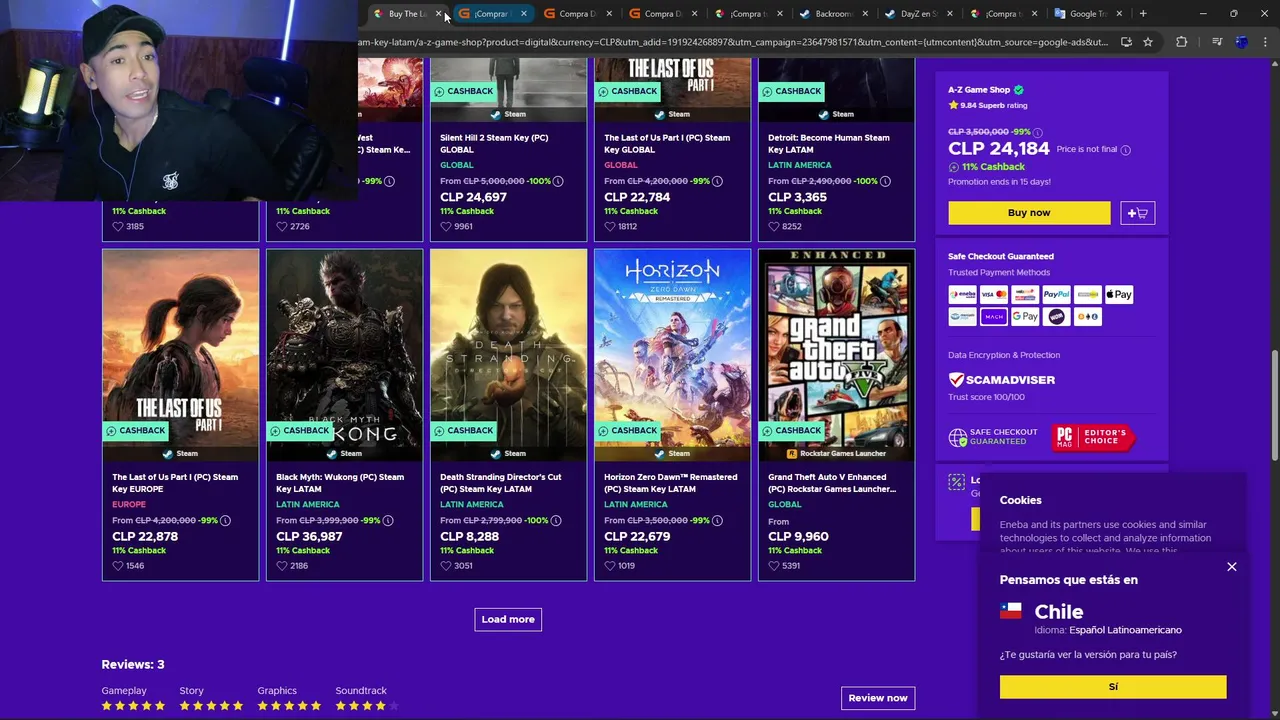Close the Backrooms tab
This screenshot has height=720, width=1280.
pyautogui.click(x=864, y=14)
